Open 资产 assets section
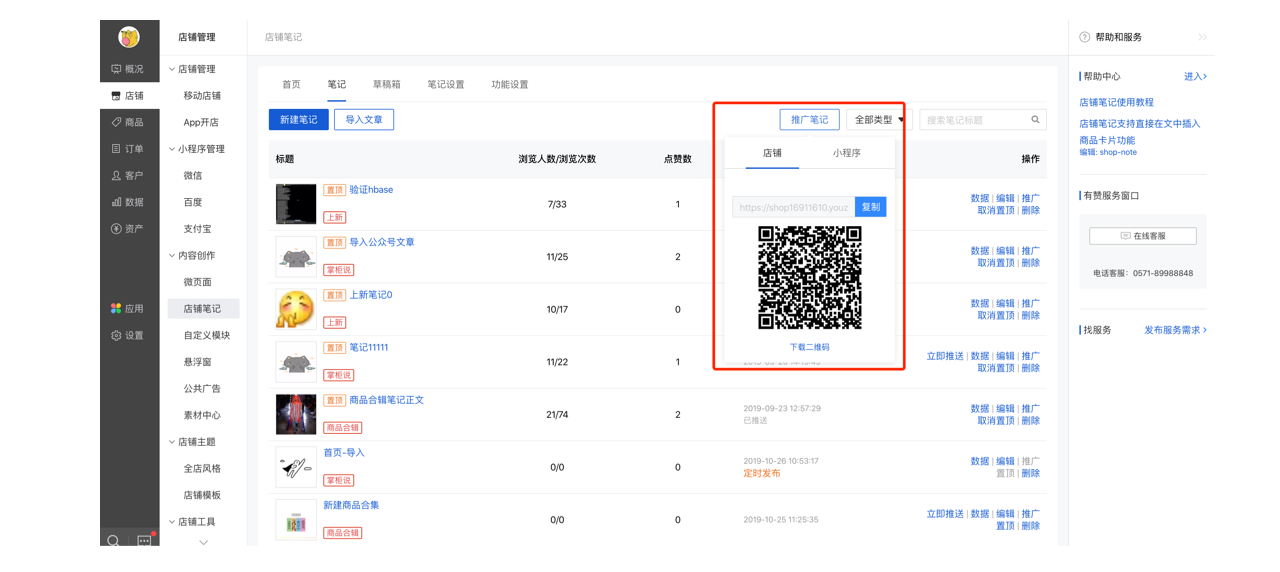This screenshot has width=1280, height=572. click(x=128, y=229)
